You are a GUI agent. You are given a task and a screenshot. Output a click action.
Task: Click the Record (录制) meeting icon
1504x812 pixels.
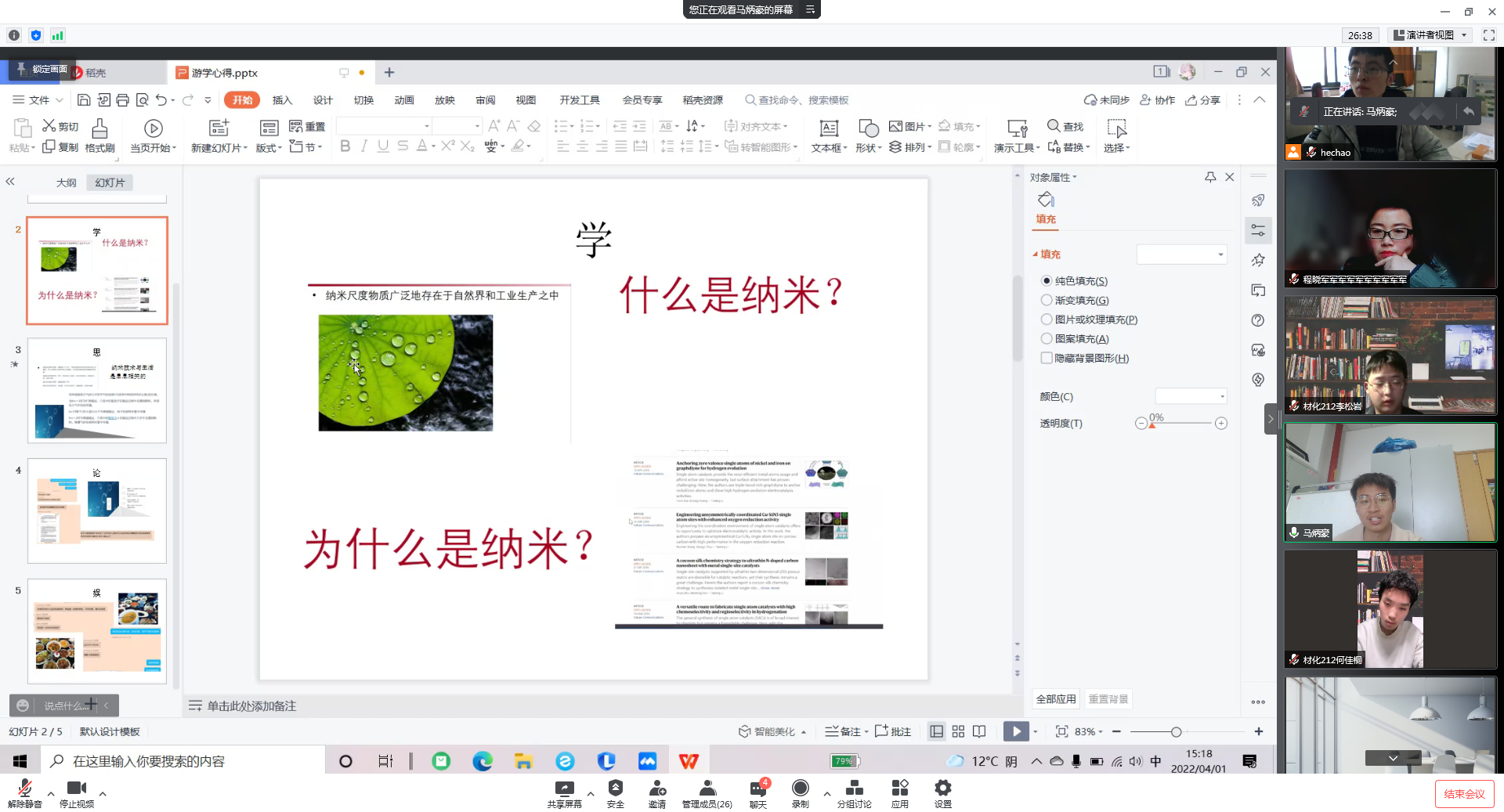800,789
